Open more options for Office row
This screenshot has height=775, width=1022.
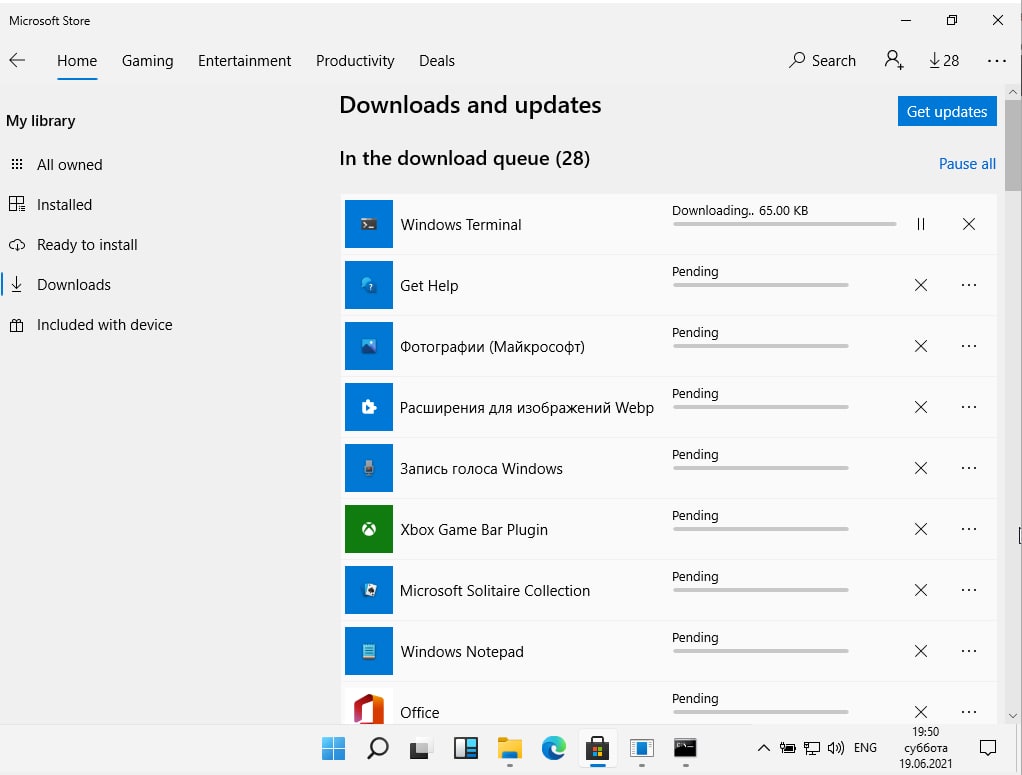pyautogui.click(x=969, y=712)
